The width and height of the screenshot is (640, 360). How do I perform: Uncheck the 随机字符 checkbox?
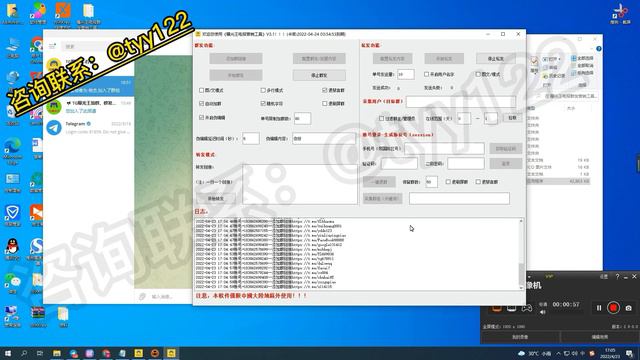pos(263,104)
